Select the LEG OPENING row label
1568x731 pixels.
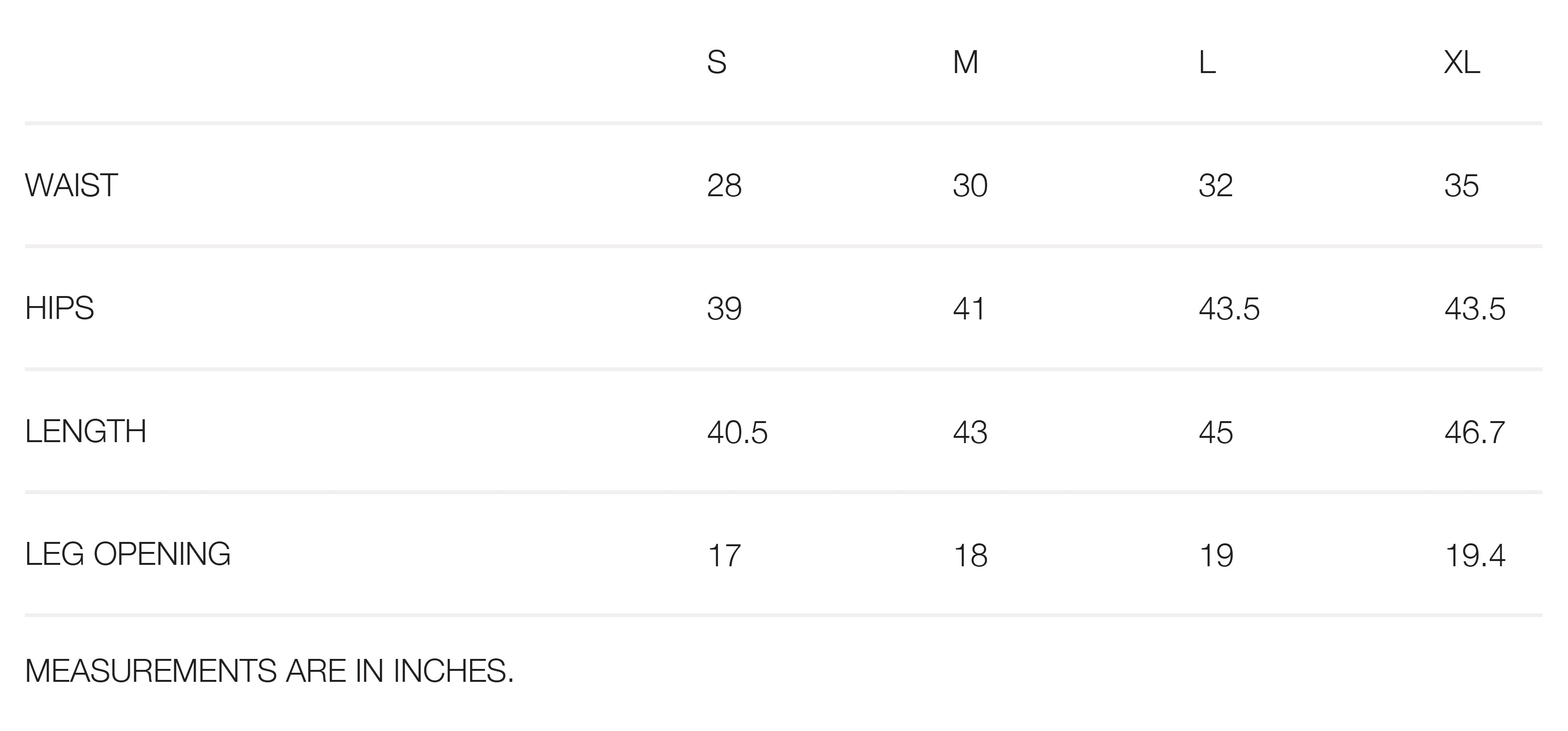128,554
